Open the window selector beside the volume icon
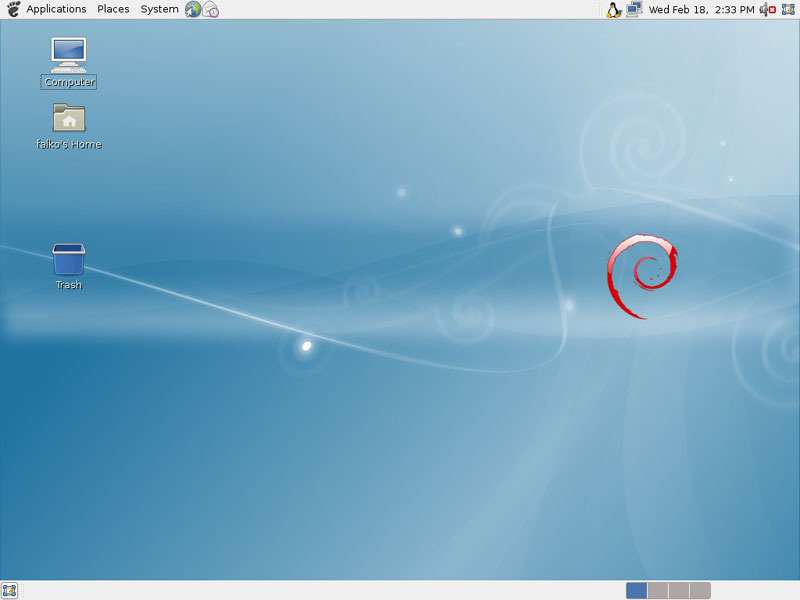This screenshot has width=800, height=600. [x=788, y=9]
